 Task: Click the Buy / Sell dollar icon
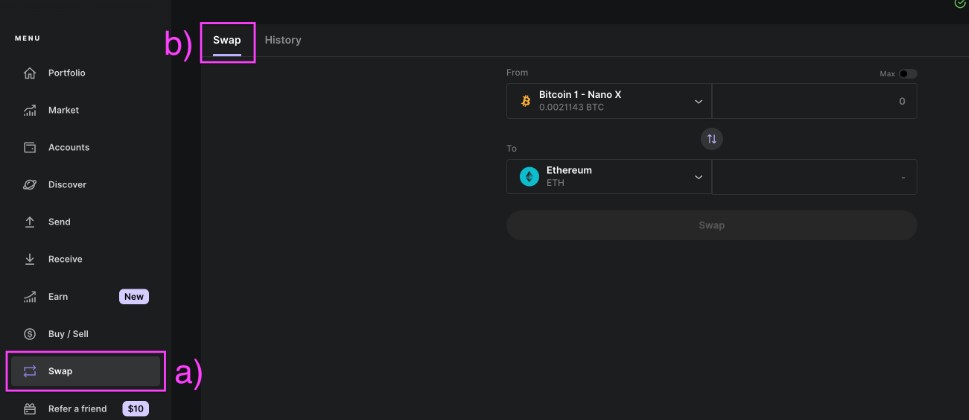click(x=30, y=334)
